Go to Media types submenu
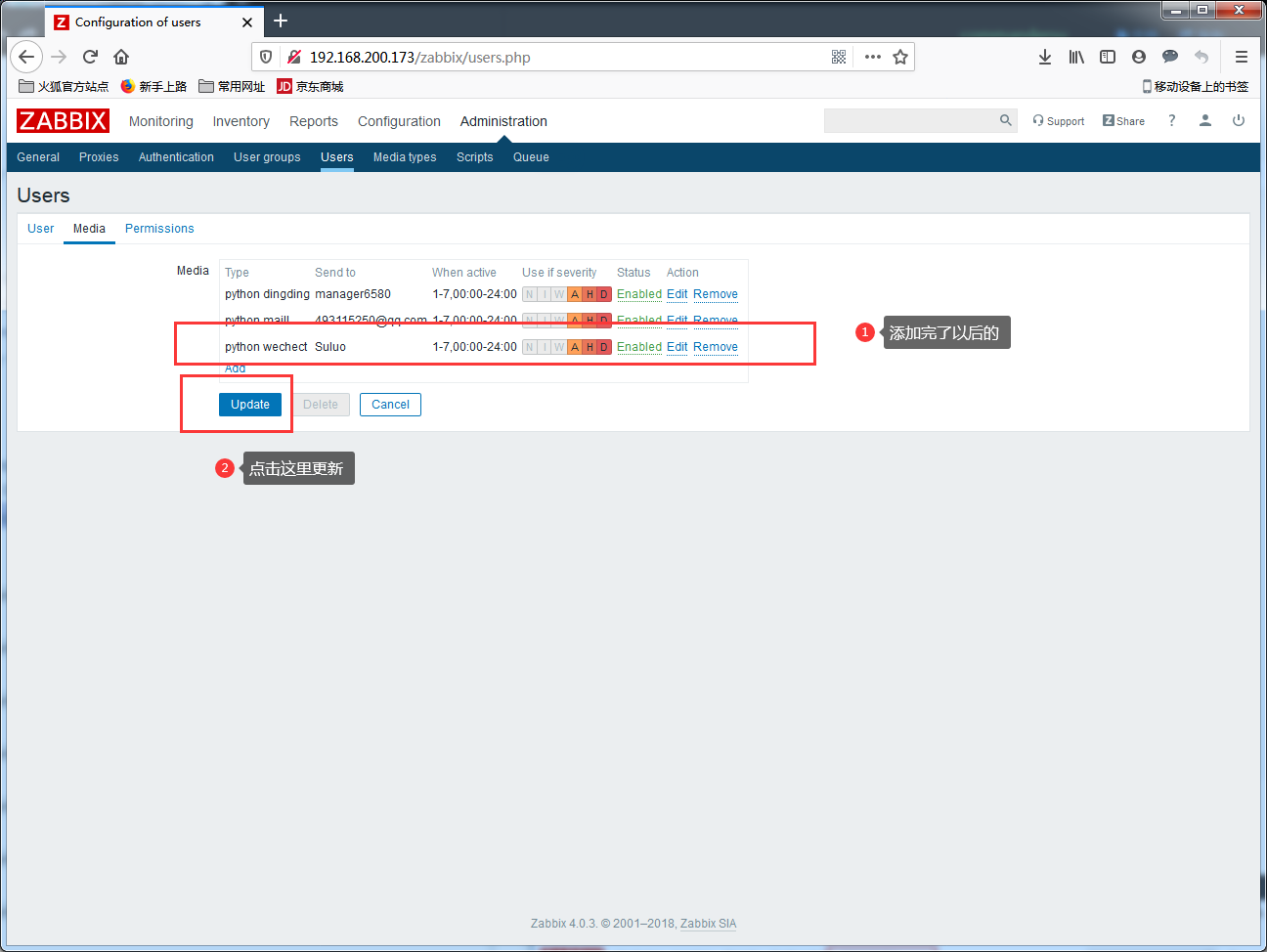1267x952 pixels. point(405,157)
